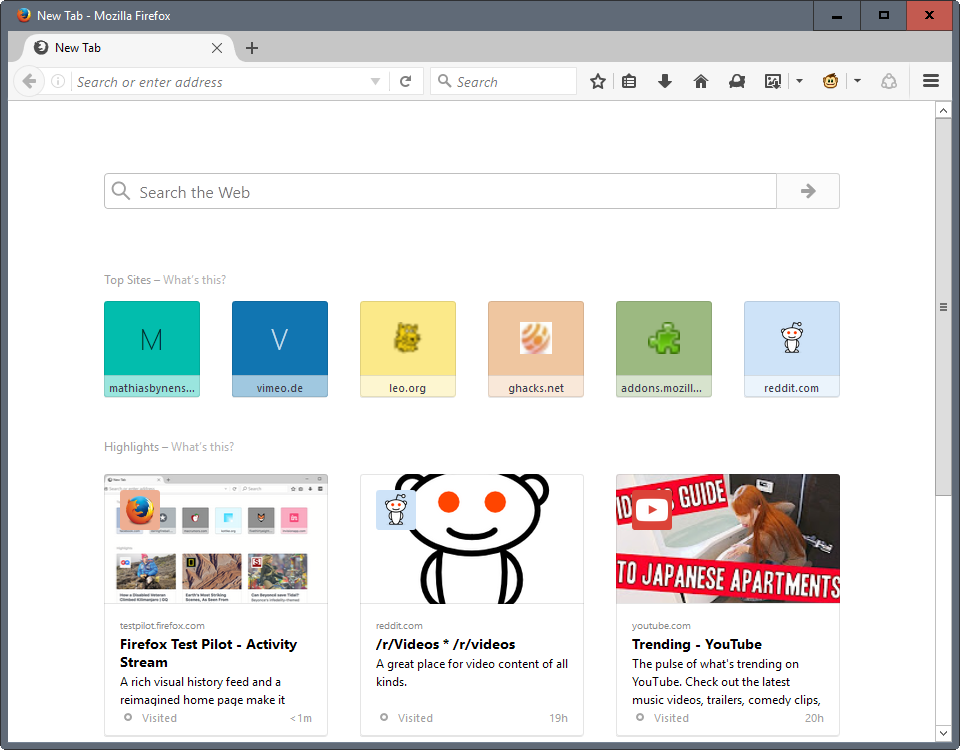Viewport: 960px width, 750px height.
Task: Click the Greasemonkey monkey icon
Action: [x=831, y=81]
